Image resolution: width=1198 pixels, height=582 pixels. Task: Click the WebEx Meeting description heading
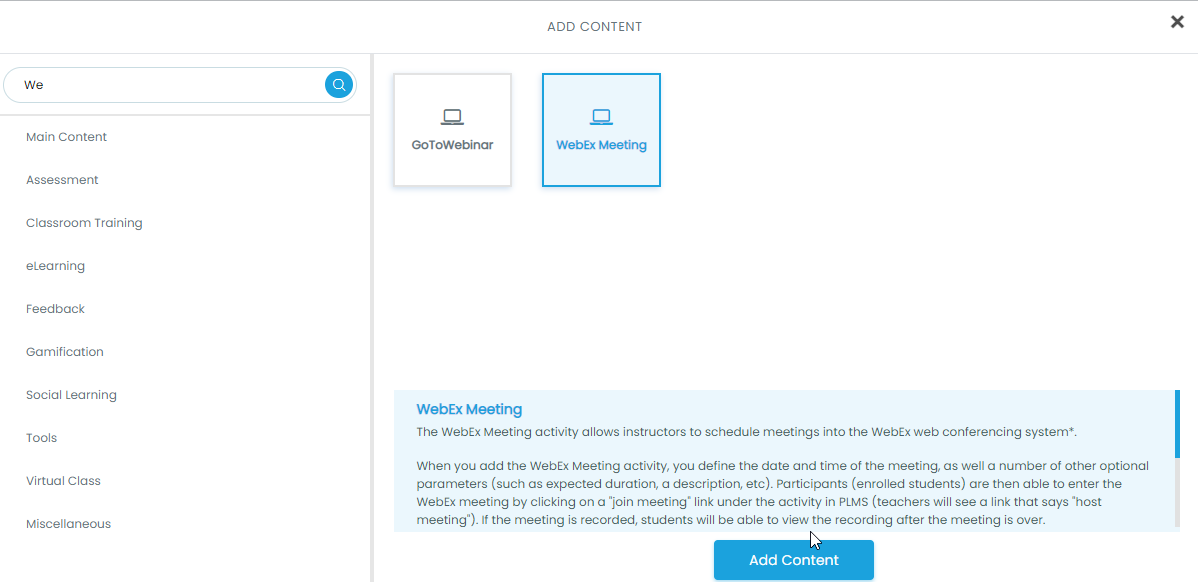pos(469,409)
